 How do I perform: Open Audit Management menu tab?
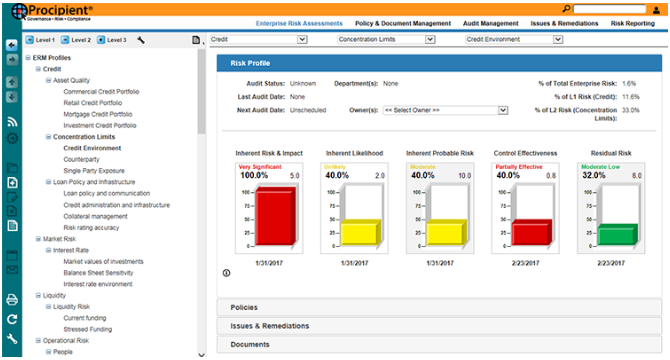[x=491, y=23]
